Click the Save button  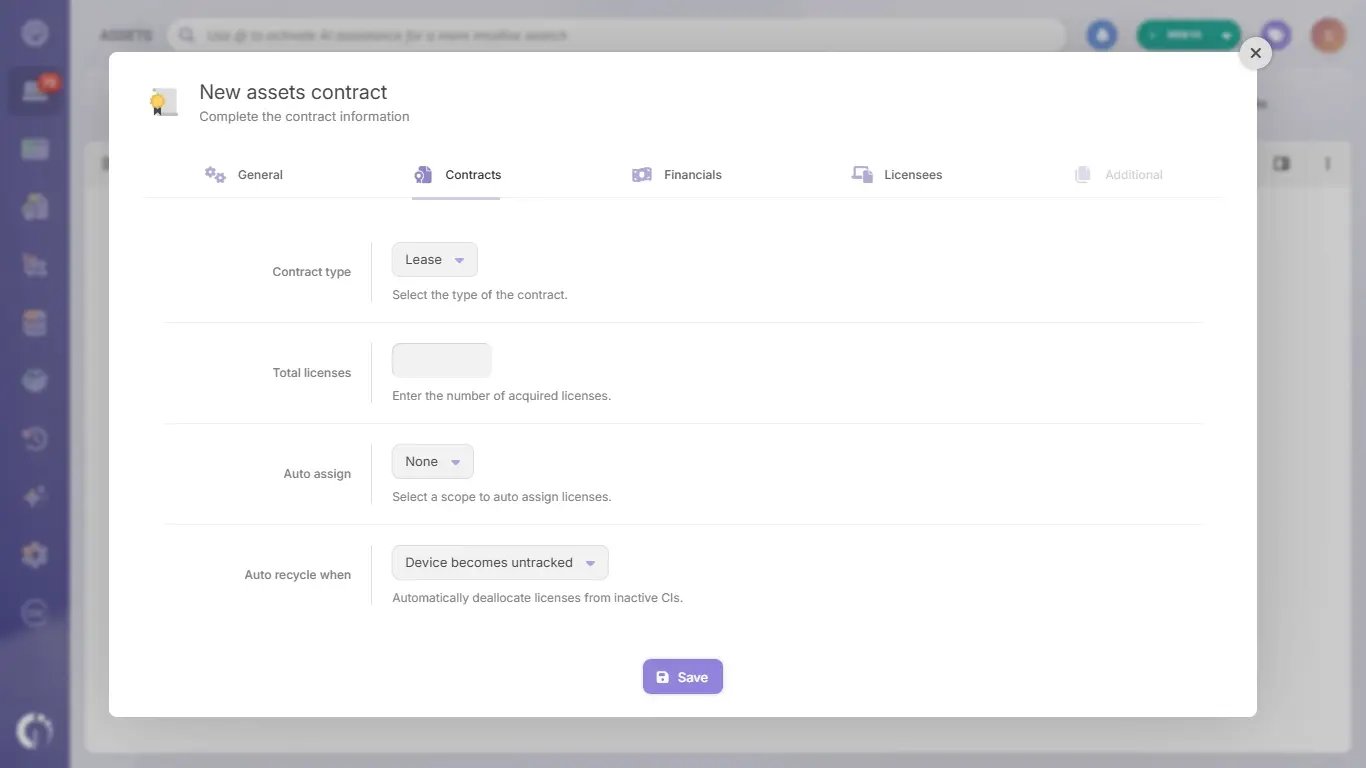coord(683,677)
